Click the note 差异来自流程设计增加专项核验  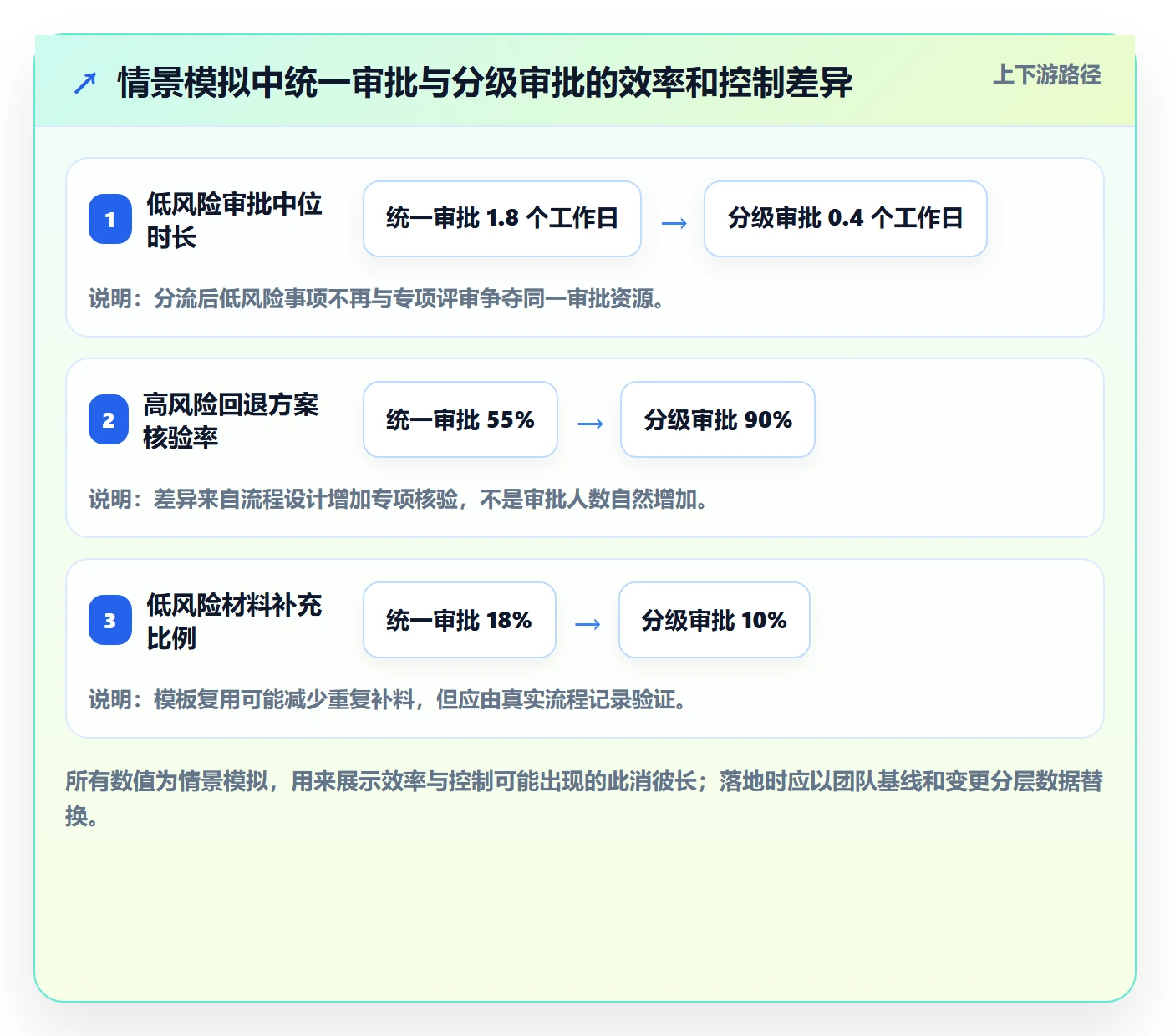click(399, 499)
